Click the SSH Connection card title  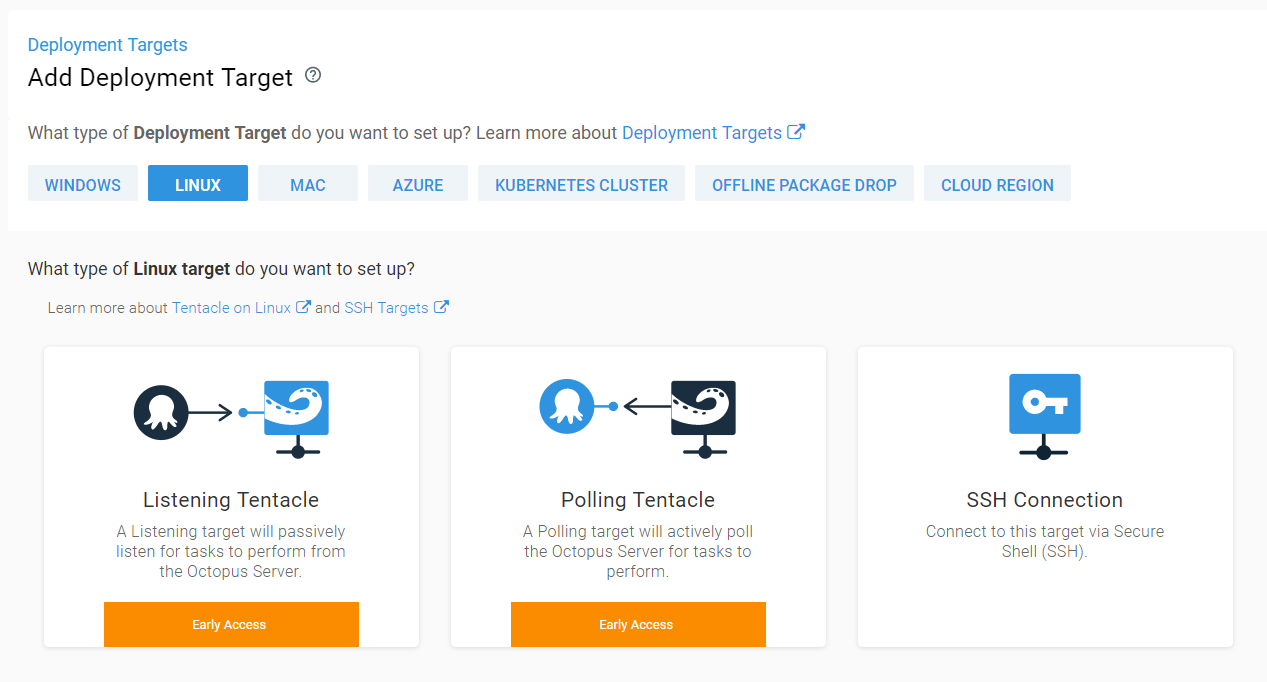(x=1045, y=500)
